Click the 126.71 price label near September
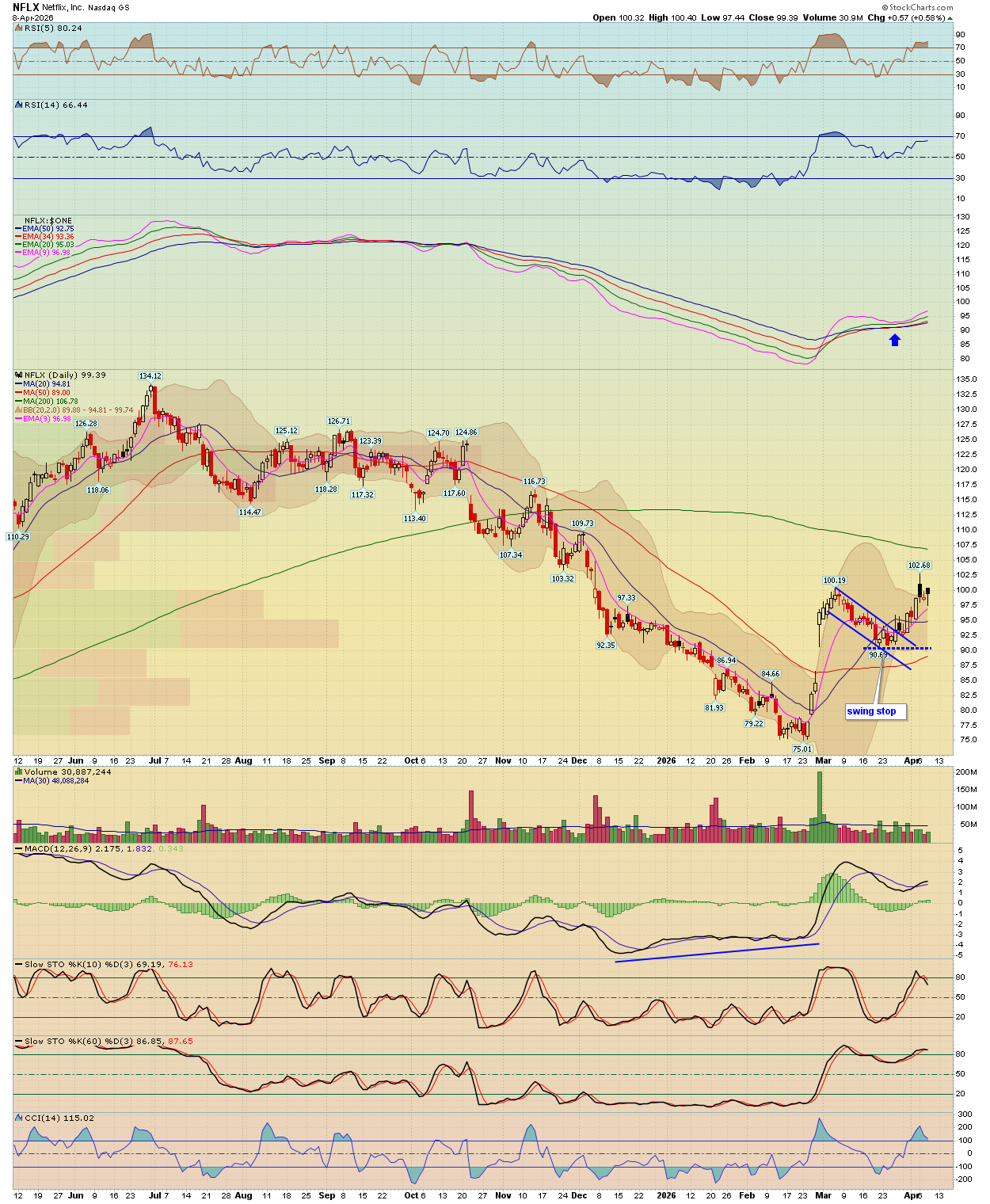The image size is (990, 1204). (x=339, y=421)
